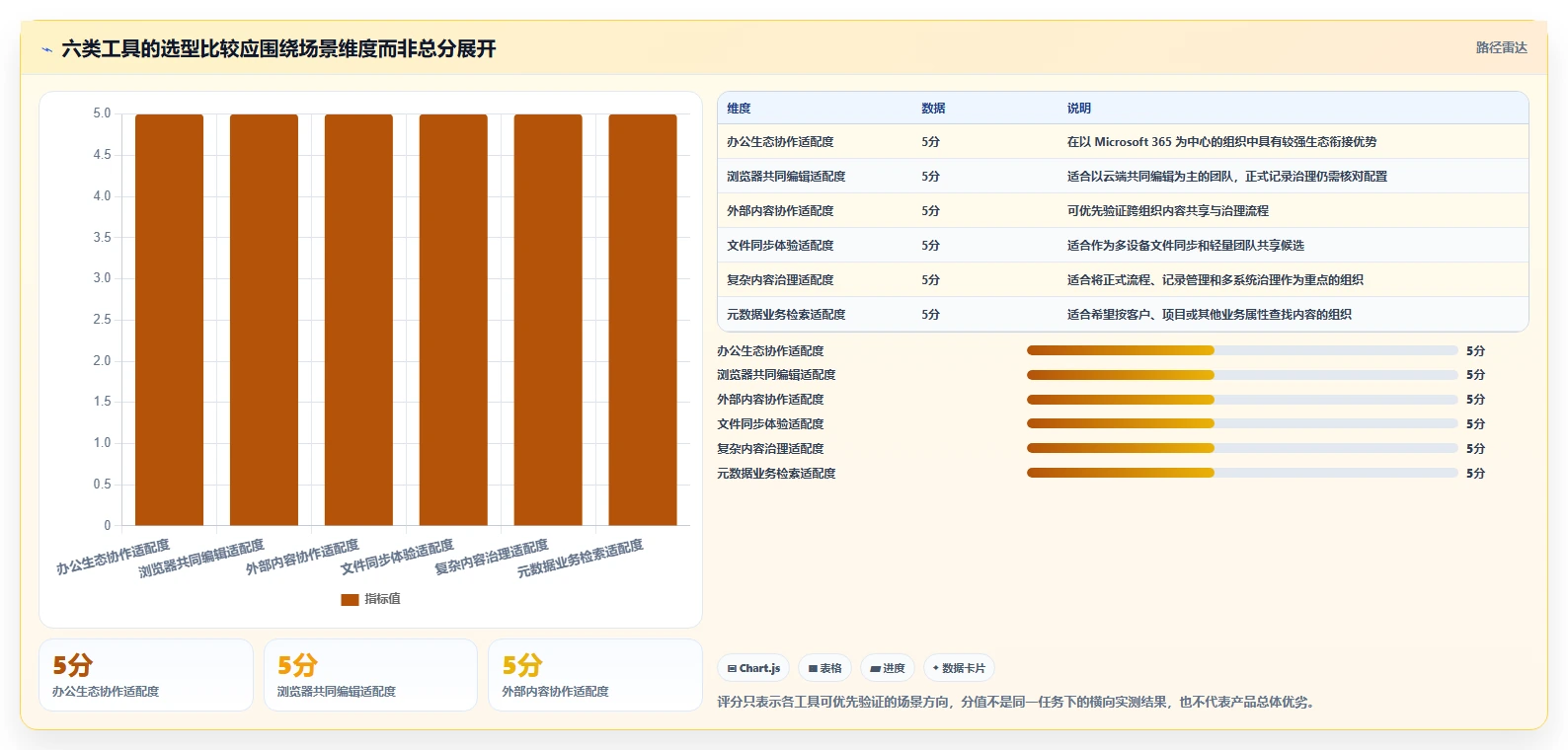Toggle the 指标值 legend item in the chart

coord(370,599)
